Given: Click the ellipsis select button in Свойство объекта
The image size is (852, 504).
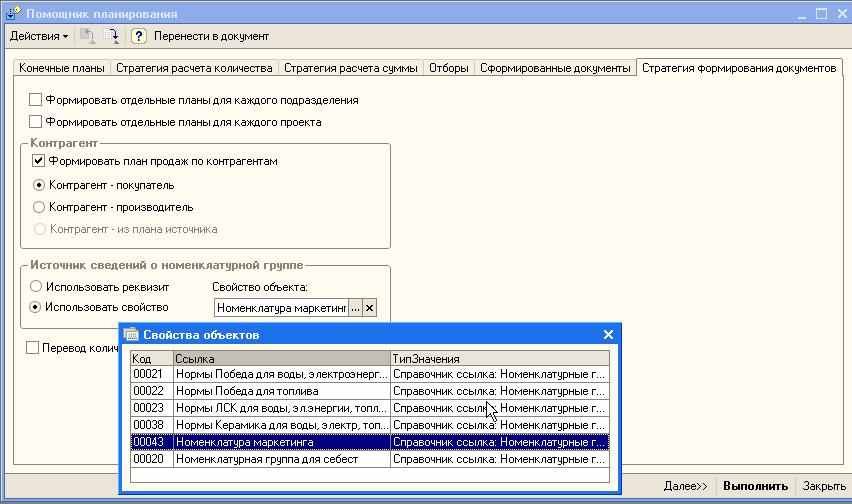Looking at the screenshot, I should [x=355, y=308].
